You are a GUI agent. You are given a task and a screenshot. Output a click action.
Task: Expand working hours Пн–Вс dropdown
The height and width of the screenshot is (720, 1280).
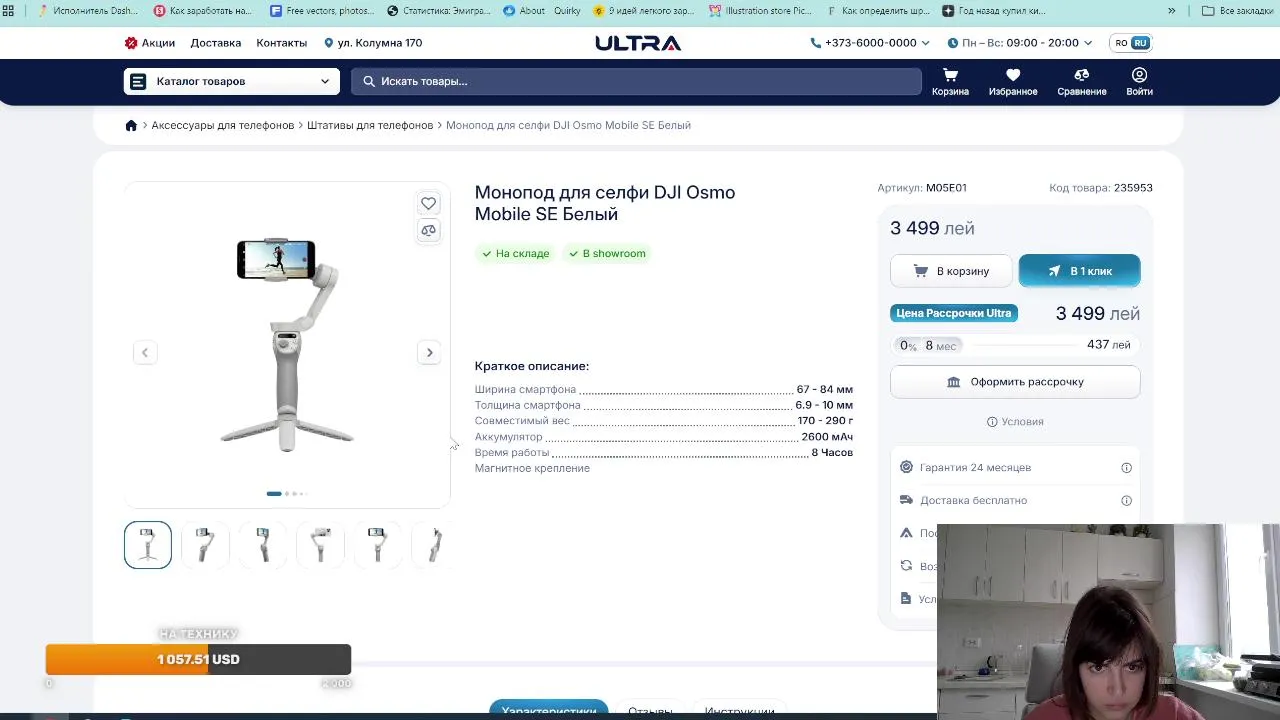tap(1019, 43)
